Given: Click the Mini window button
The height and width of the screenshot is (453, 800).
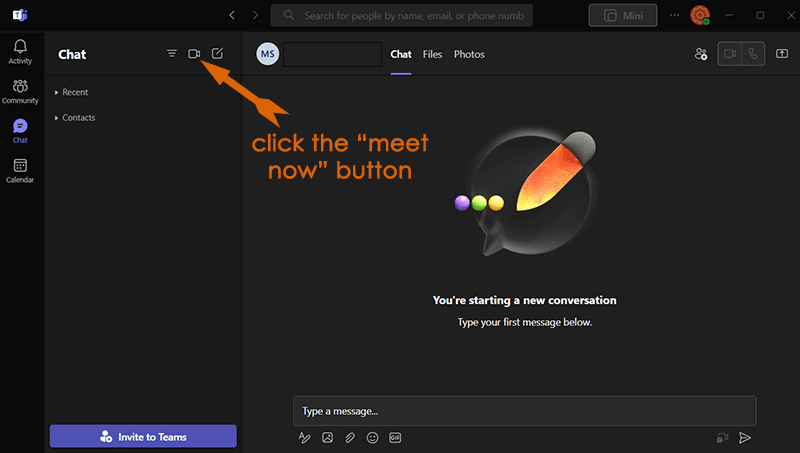Looking at the screenshot, I should pyautogui.click(x=623, y=15).
